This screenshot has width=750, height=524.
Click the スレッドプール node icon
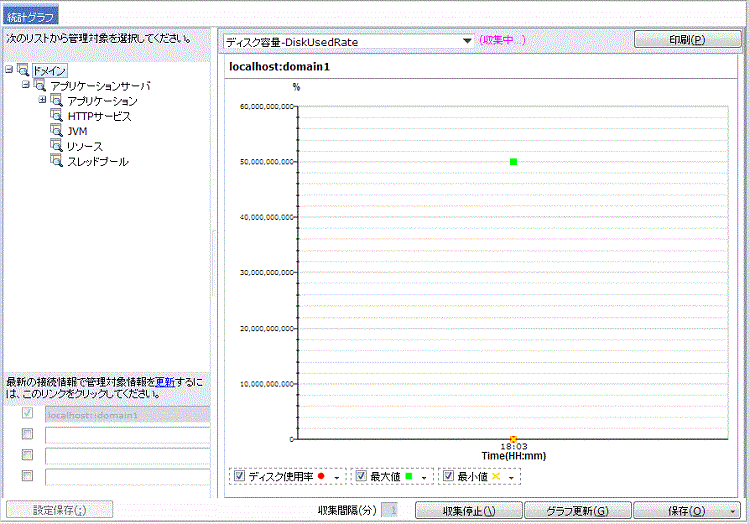(57, 161)
